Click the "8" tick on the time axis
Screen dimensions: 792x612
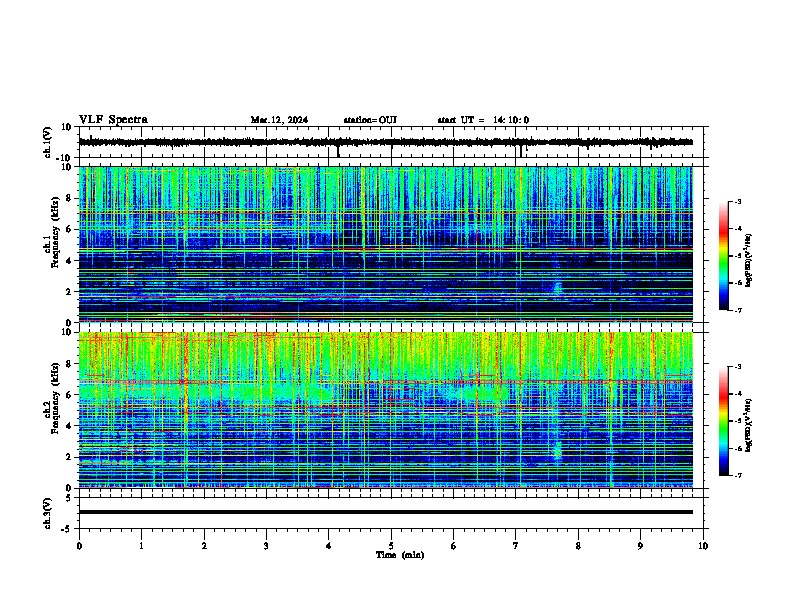click(x=578, y=546)
